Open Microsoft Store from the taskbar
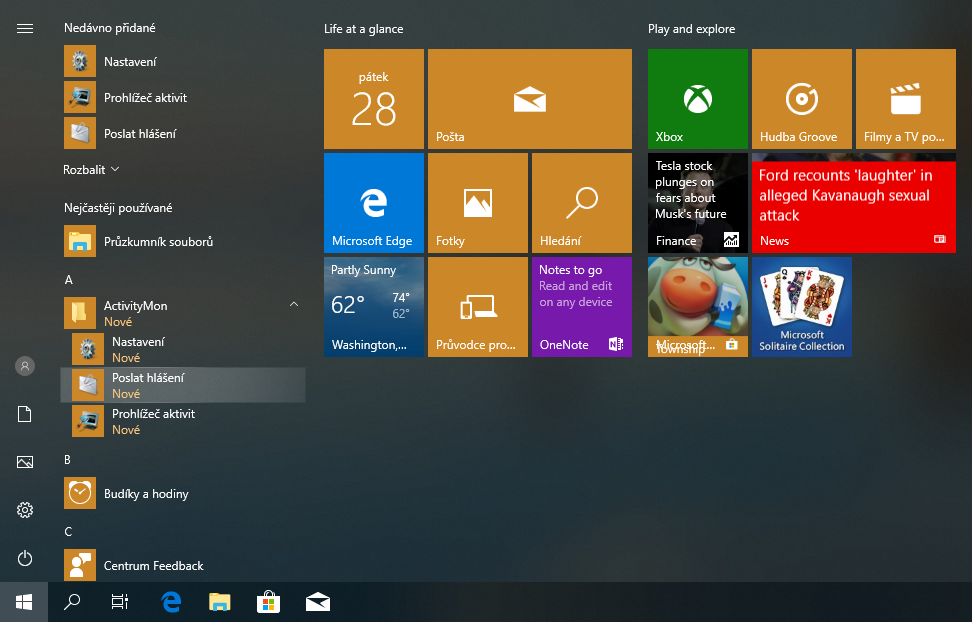 (x=268, y=602)
